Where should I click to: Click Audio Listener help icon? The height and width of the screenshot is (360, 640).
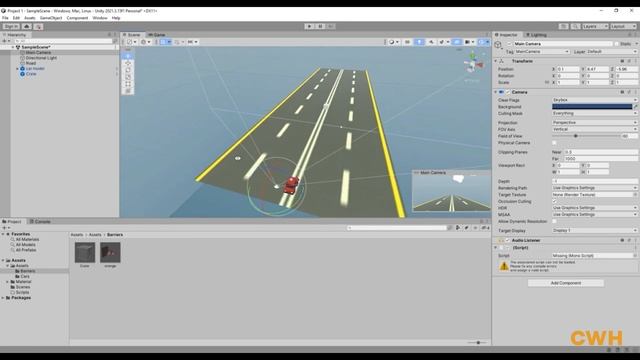(x=622, y=240)
